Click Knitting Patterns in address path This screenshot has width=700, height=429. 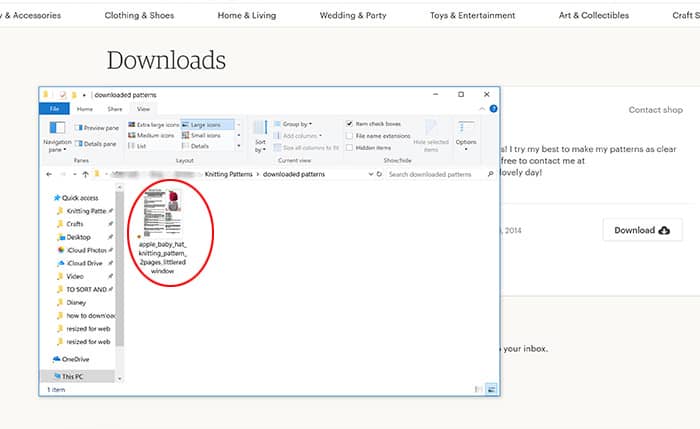click(229, 174)
